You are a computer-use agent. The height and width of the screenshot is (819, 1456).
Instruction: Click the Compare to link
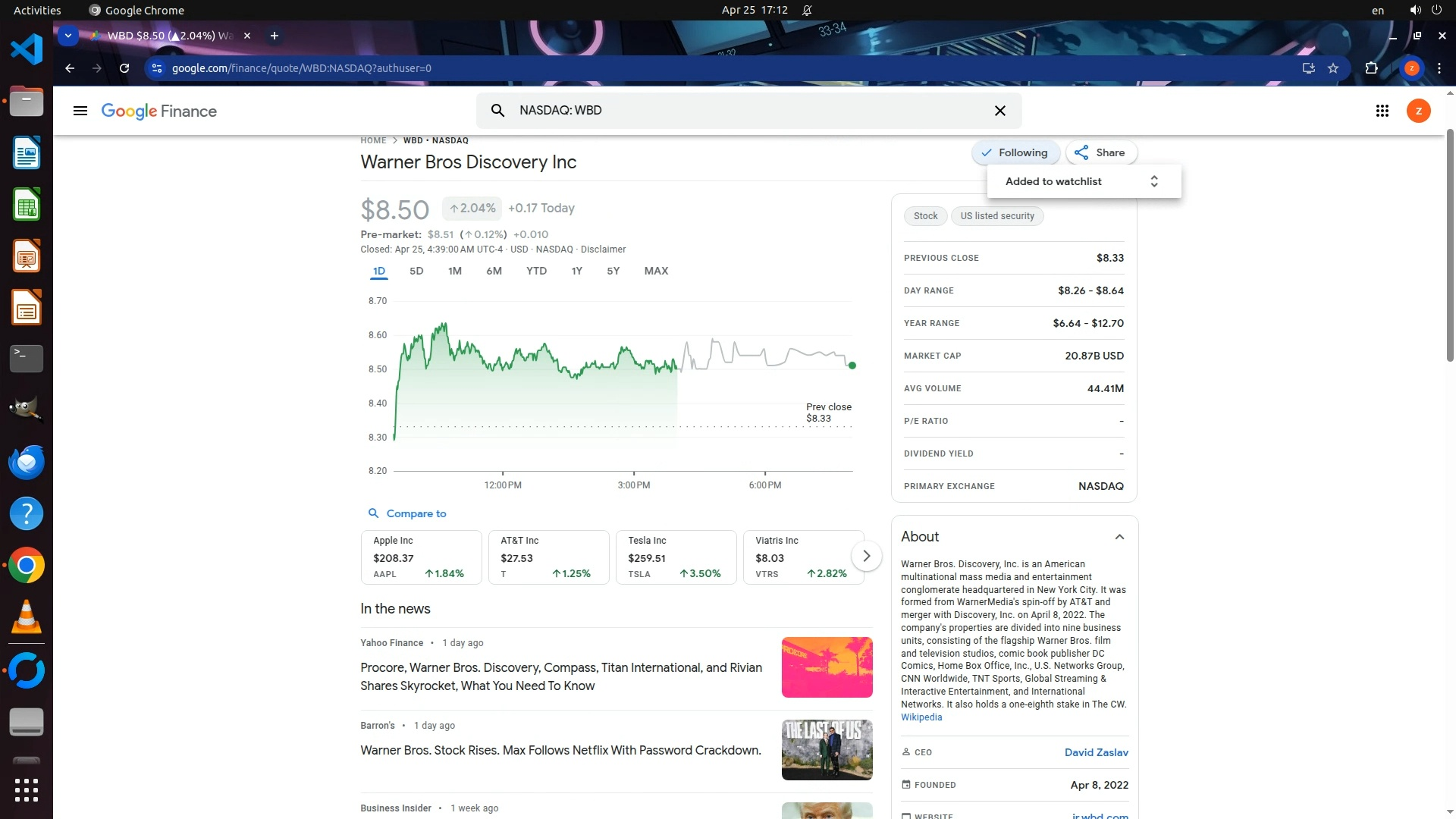(416, 513)
